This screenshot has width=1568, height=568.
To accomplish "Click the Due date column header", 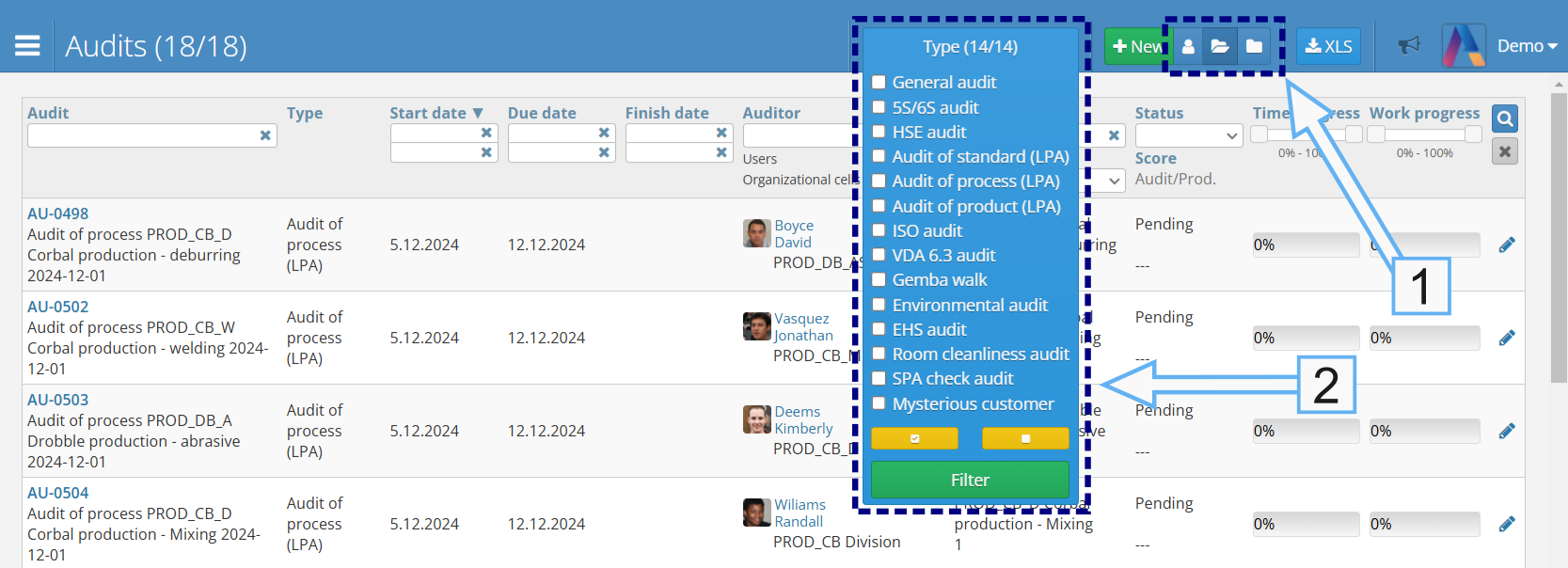I will point(542,113).
